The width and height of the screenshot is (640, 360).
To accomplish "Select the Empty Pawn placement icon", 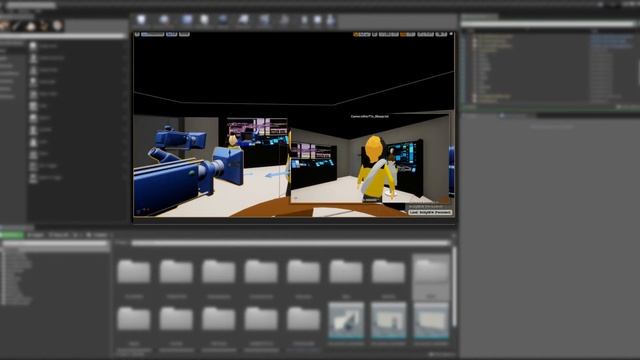I will pos(33,70).
